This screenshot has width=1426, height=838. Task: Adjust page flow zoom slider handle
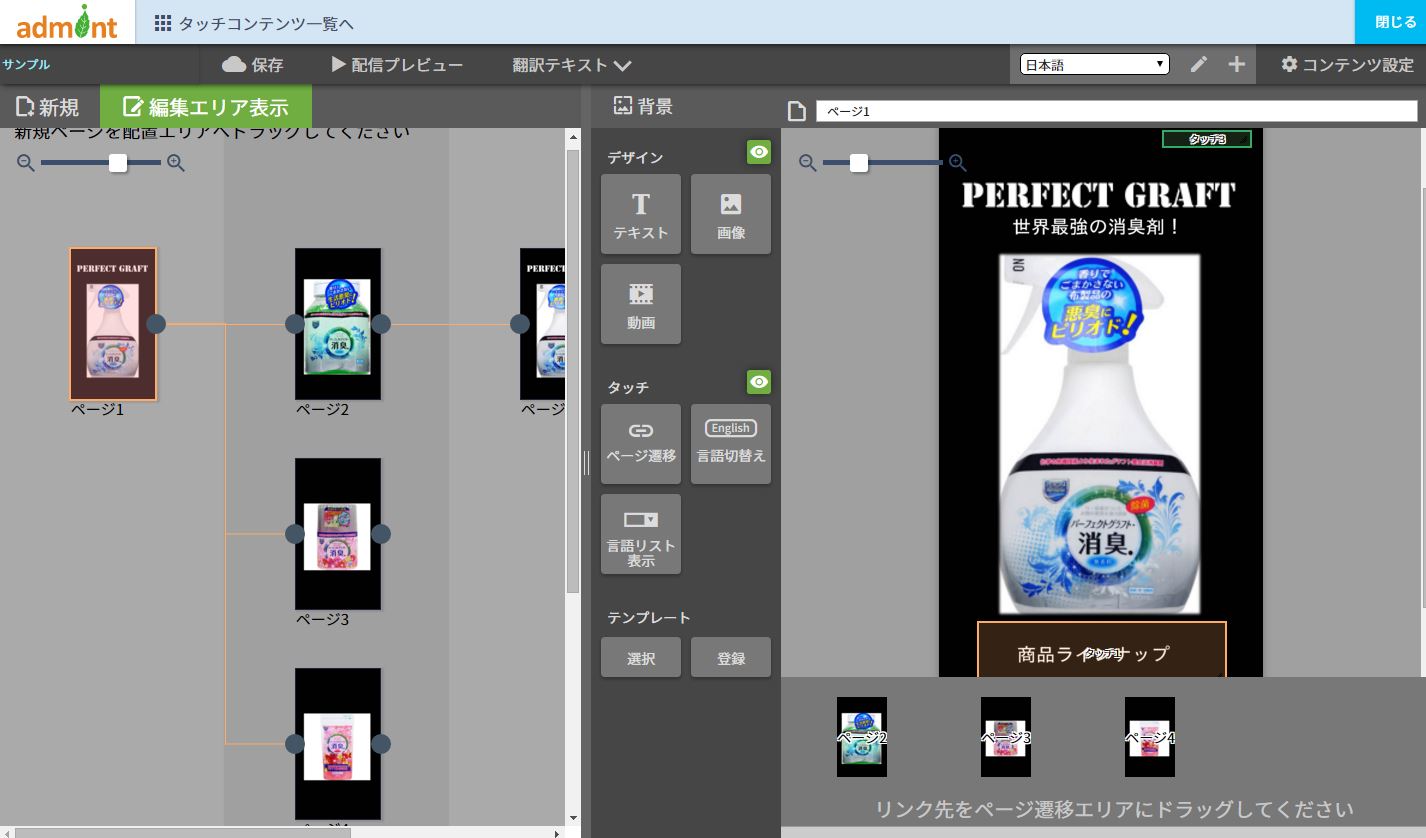click(118, 163)
